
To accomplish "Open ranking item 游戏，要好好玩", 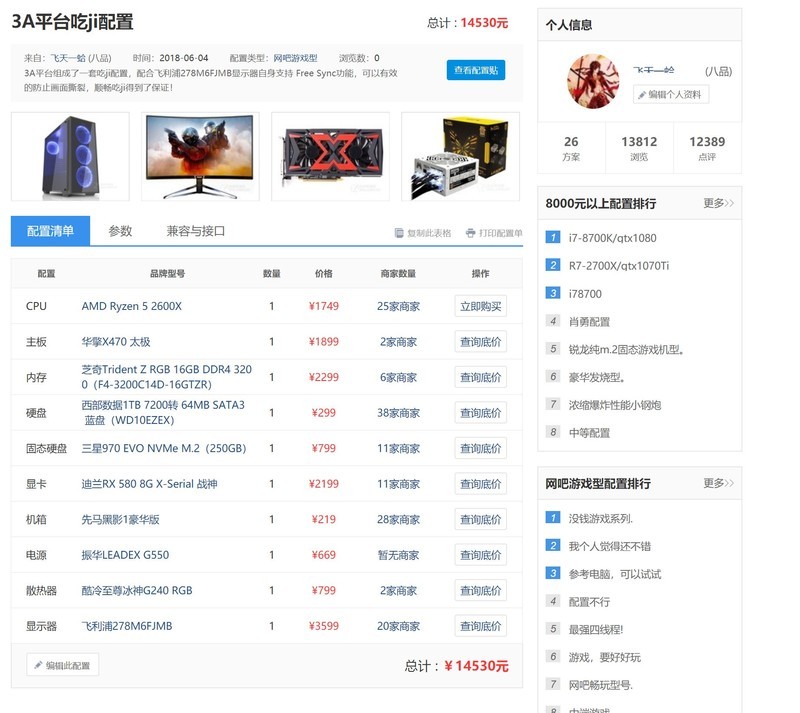I will tap(605, 657).
